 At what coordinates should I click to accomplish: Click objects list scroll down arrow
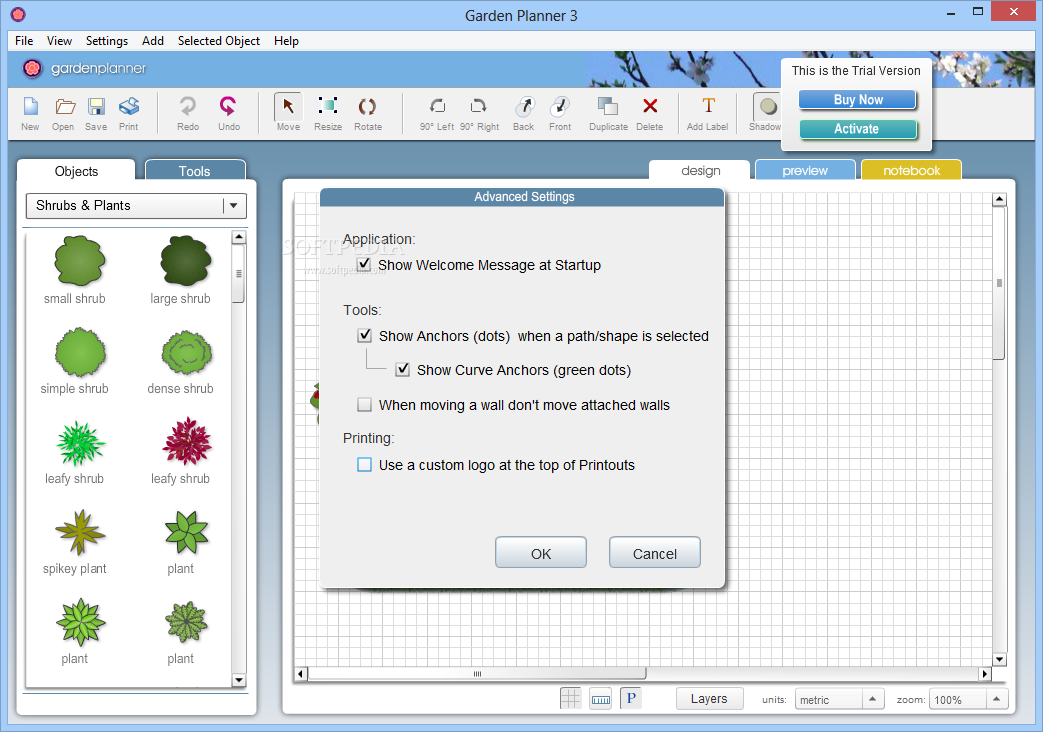239,680
